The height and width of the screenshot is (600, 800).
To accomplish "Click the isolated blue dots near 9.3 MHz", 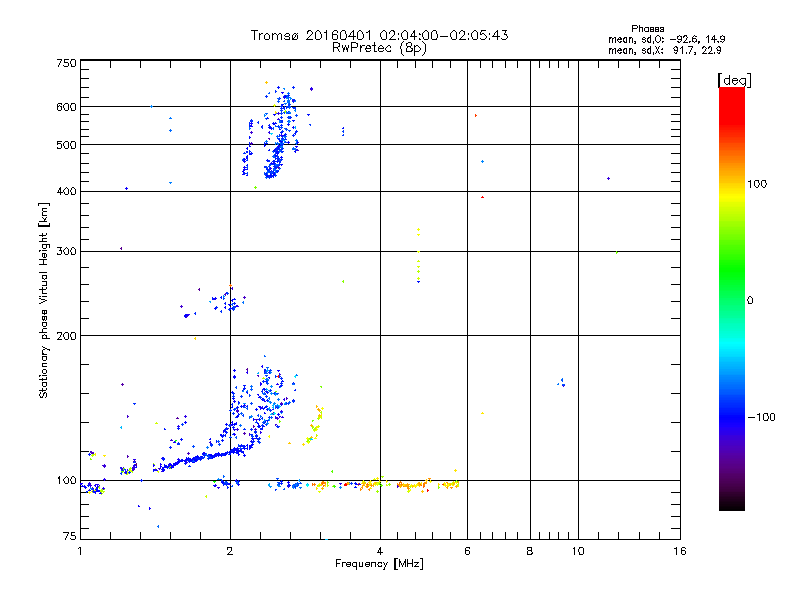I will coord(561,383).
